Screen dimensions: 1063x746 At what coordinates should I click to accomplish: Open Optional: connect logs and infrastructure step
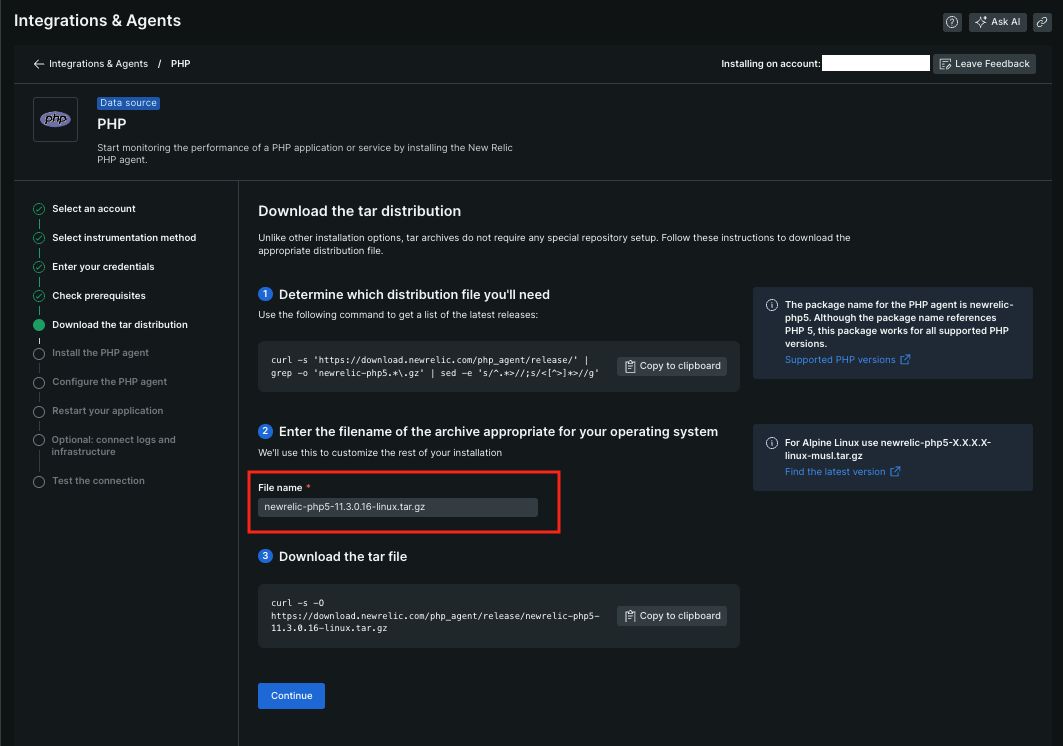click(x=113, y=446)
